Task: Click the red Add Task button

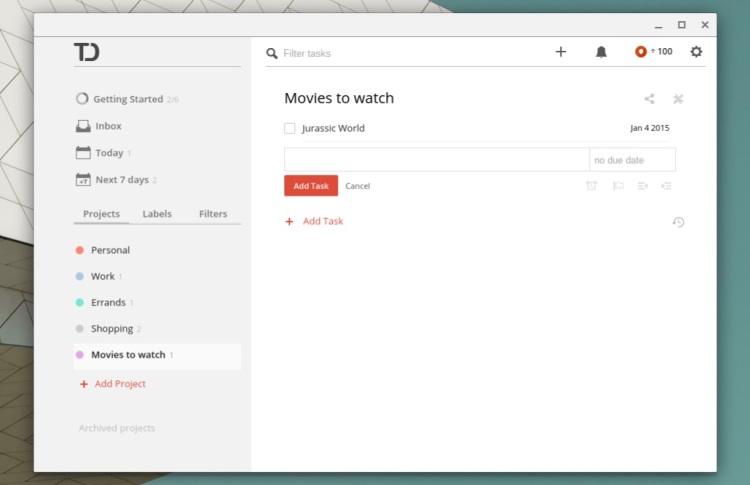Action: (311, 186)
